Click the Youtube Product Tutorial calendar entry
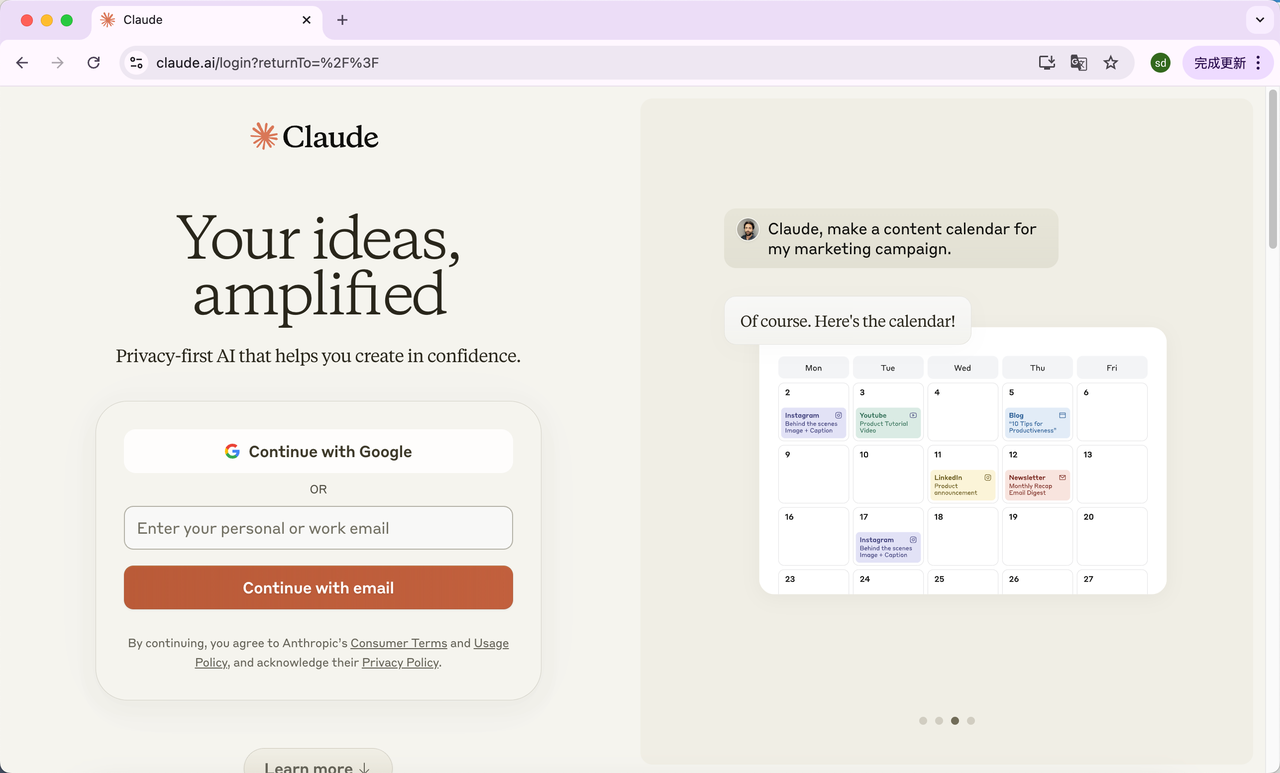1280x773 pixels. point(888,422)
